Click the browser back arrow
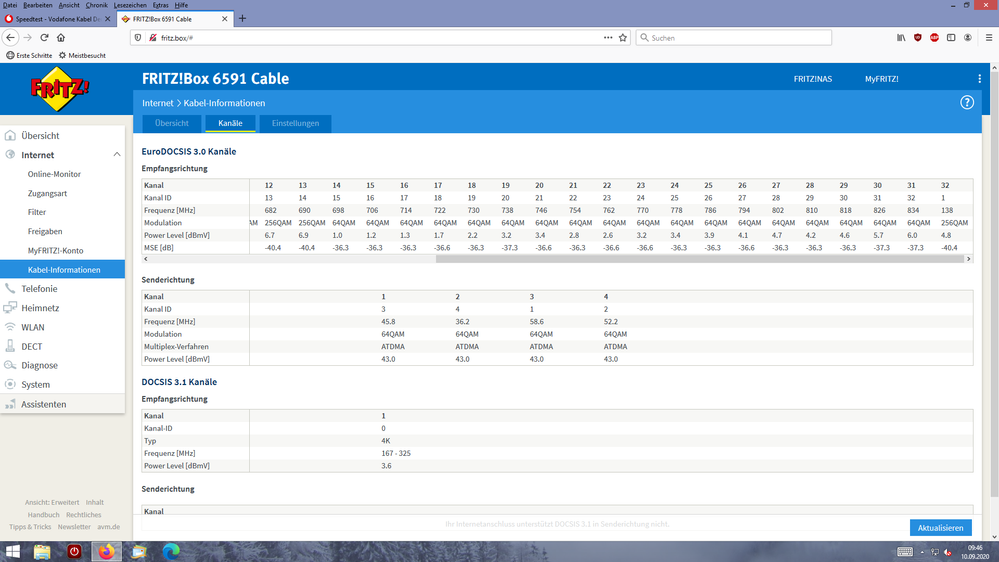The height and width of the screenshot is (562, 999). pos(10,38)
